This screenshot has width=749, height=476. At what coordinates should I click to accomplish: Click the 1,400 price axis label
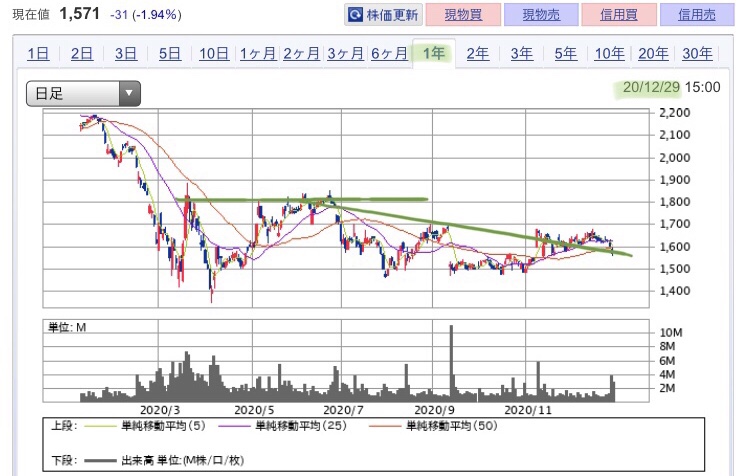674,291
